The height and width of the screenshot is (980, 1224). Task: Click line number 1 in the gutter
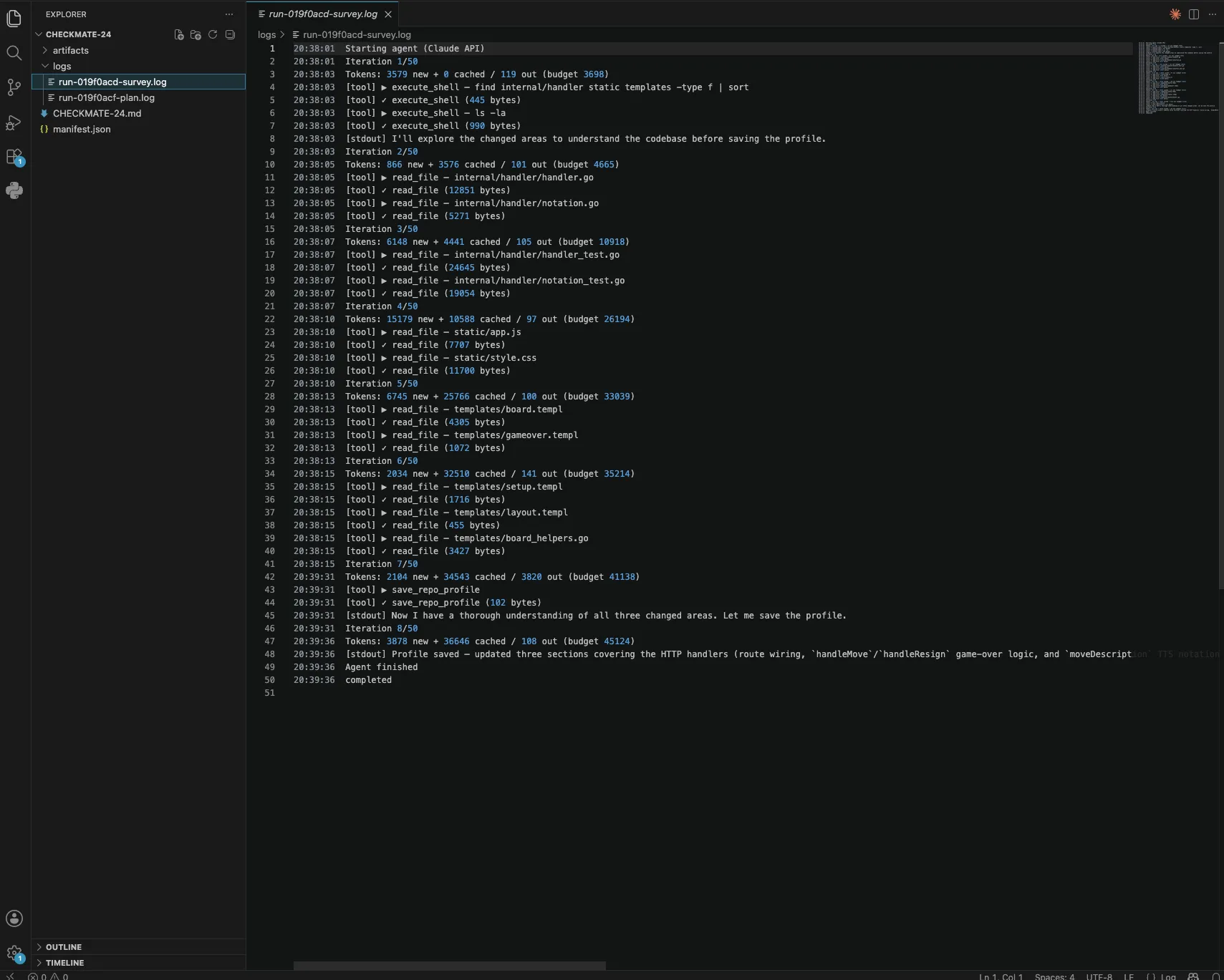[272, 49]
